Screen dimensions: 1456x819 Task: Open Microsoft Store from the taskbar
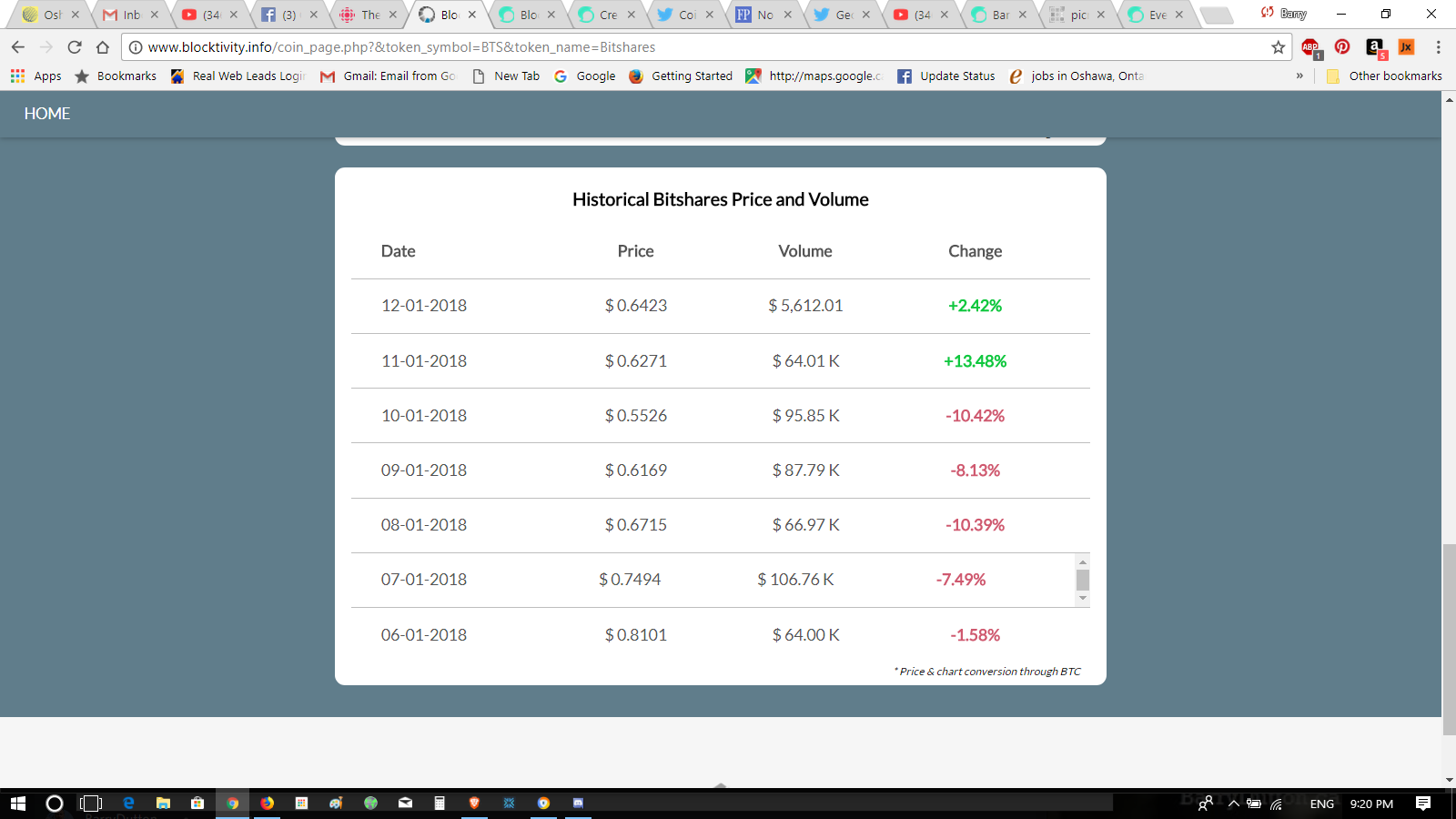(x=197, y=803)
